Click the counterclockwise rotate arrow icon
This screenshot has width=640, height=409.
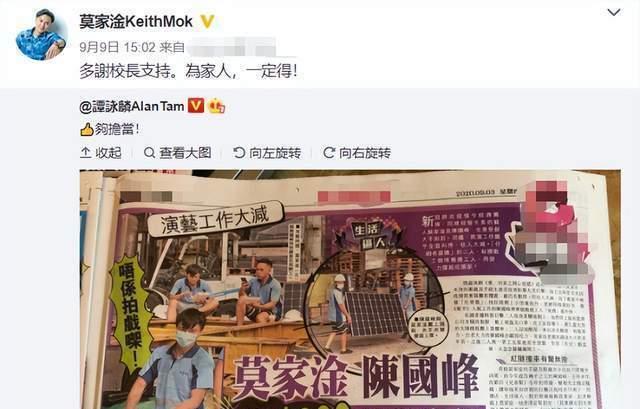239,153
